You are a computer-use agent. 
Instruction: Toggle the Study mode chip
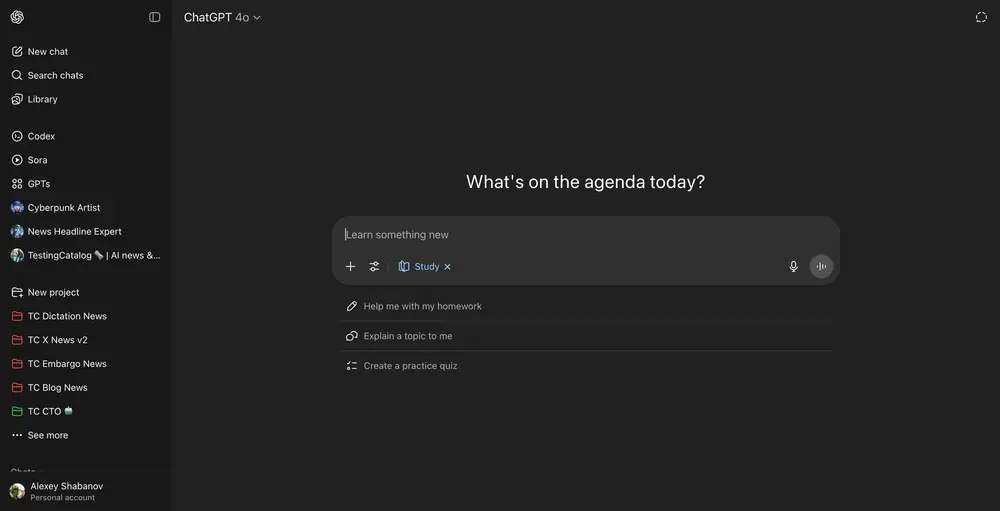pyautogui.click(x=420, y=267)
